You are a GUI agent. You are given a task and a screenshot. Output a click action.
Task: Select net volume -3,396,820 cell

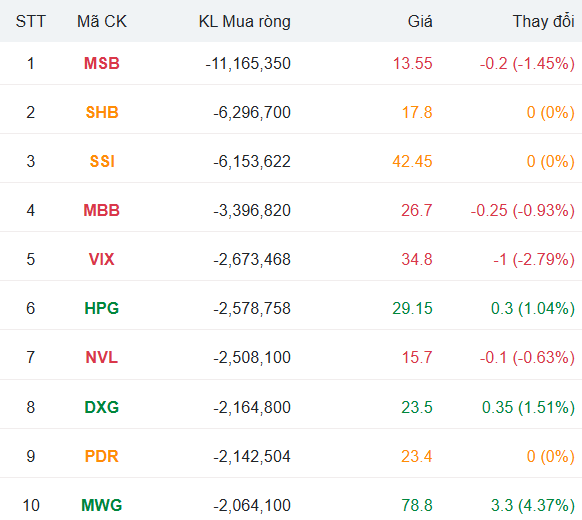[x=252, y=210]
